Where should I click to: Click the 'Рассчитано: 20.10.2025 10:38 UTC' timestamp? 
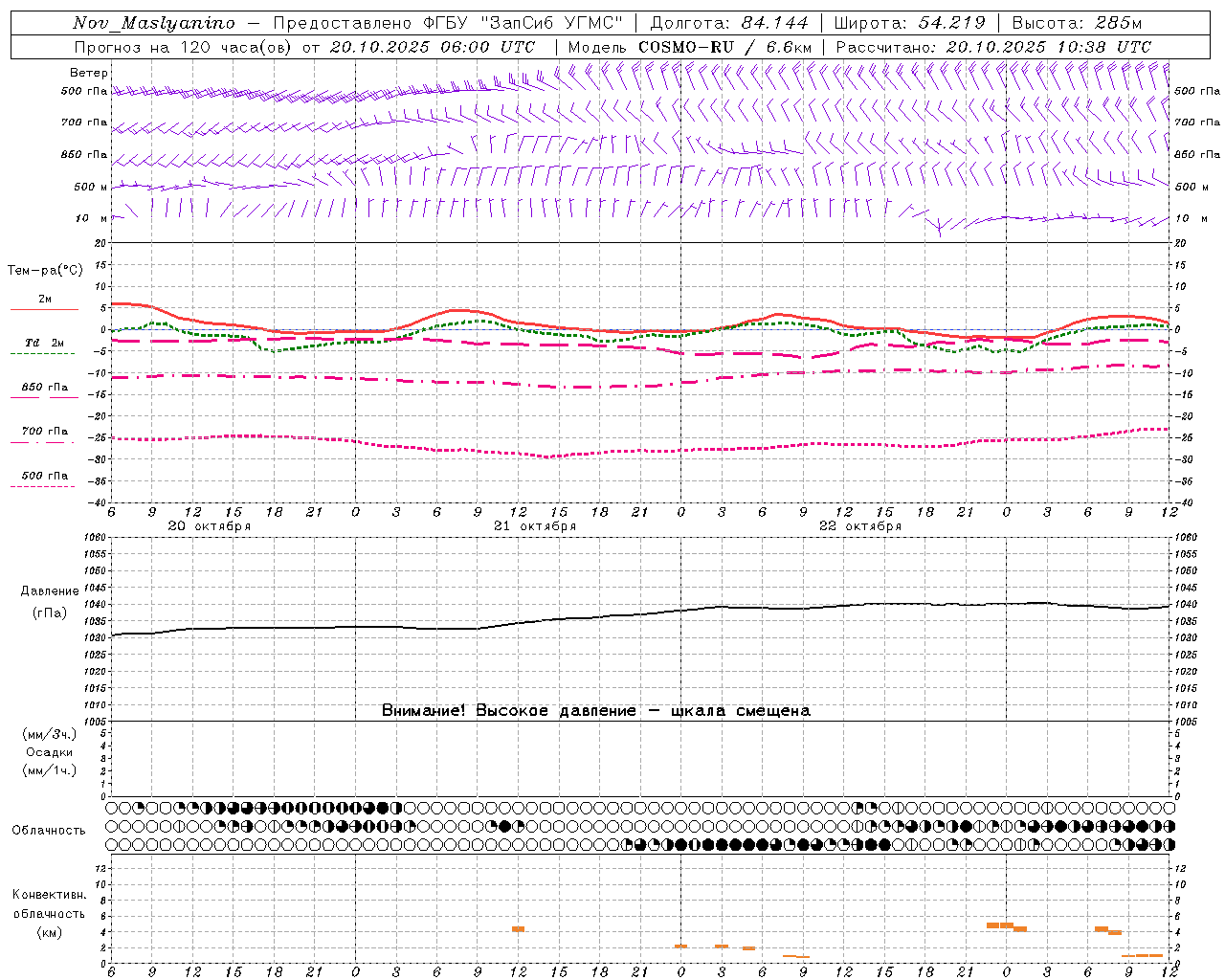(993, 46)
